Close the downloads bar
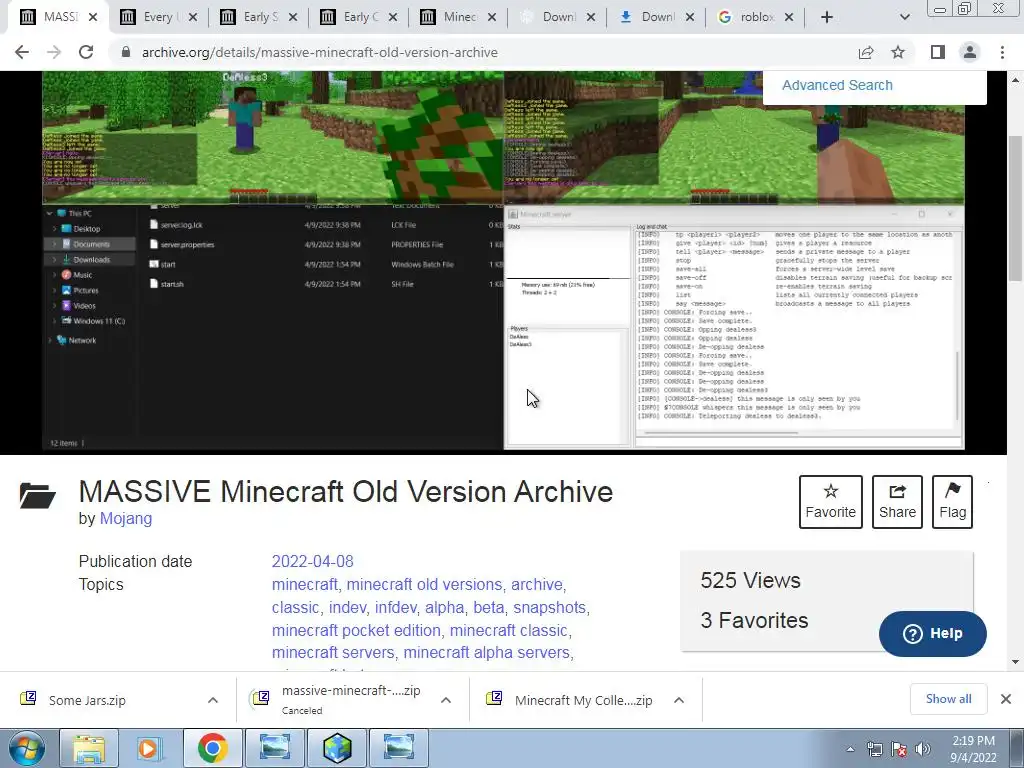The height and width of the screenshot is (768, 1024). (x=1006, y=699)
